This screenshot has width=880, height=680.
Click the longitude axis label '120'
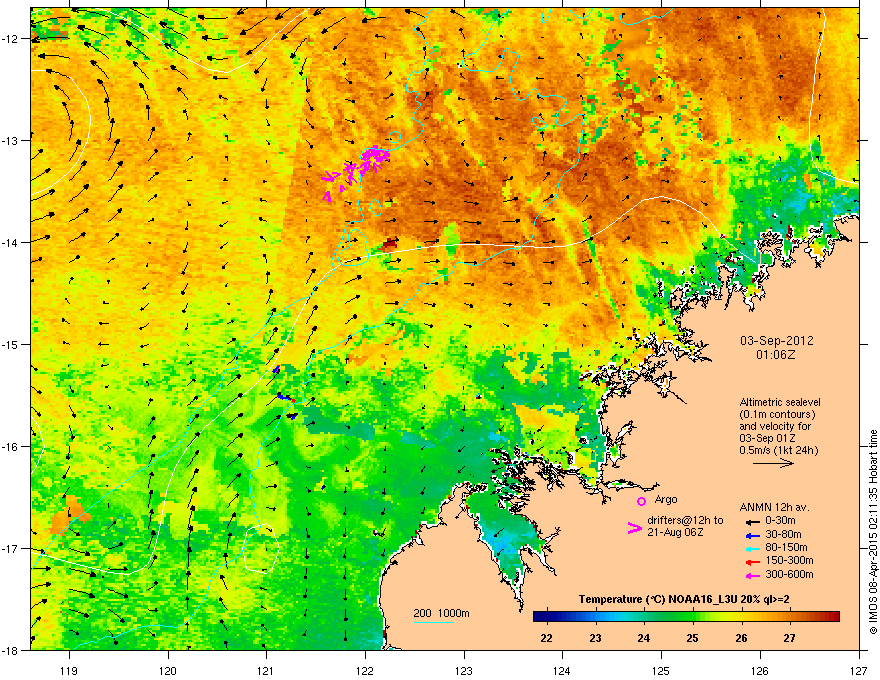pos(168,671)
